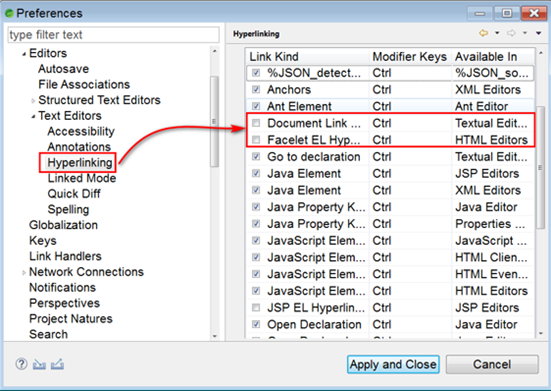Uncheck the Anchors checkbox
Image resolution: width=551 pixels, height=391 pixels.
tap(256, 89)
